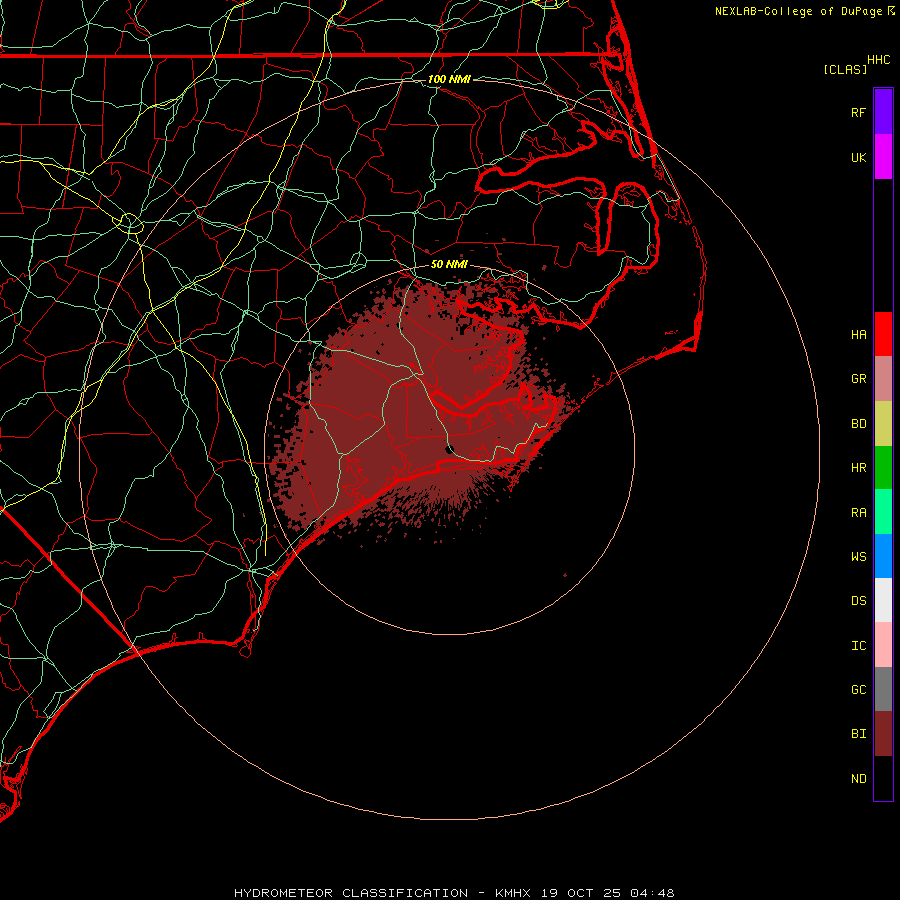Click the HHC legend header
This screenshot has width=900, height=900.
tap(878, 60)
